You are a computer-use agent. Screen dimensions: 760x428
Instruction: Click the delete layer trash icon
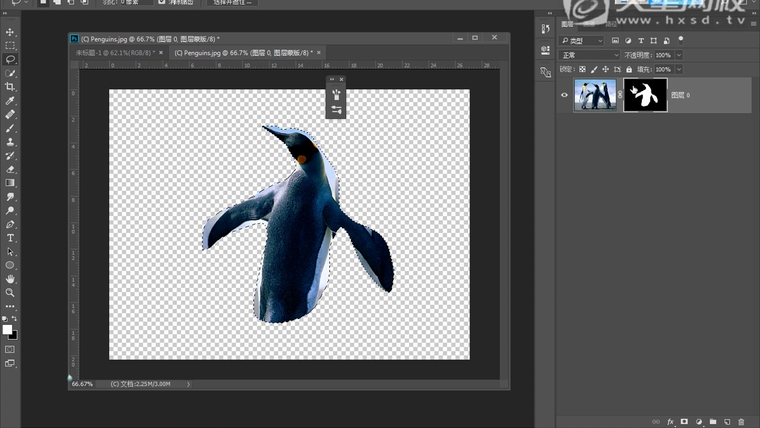point(743,422)
